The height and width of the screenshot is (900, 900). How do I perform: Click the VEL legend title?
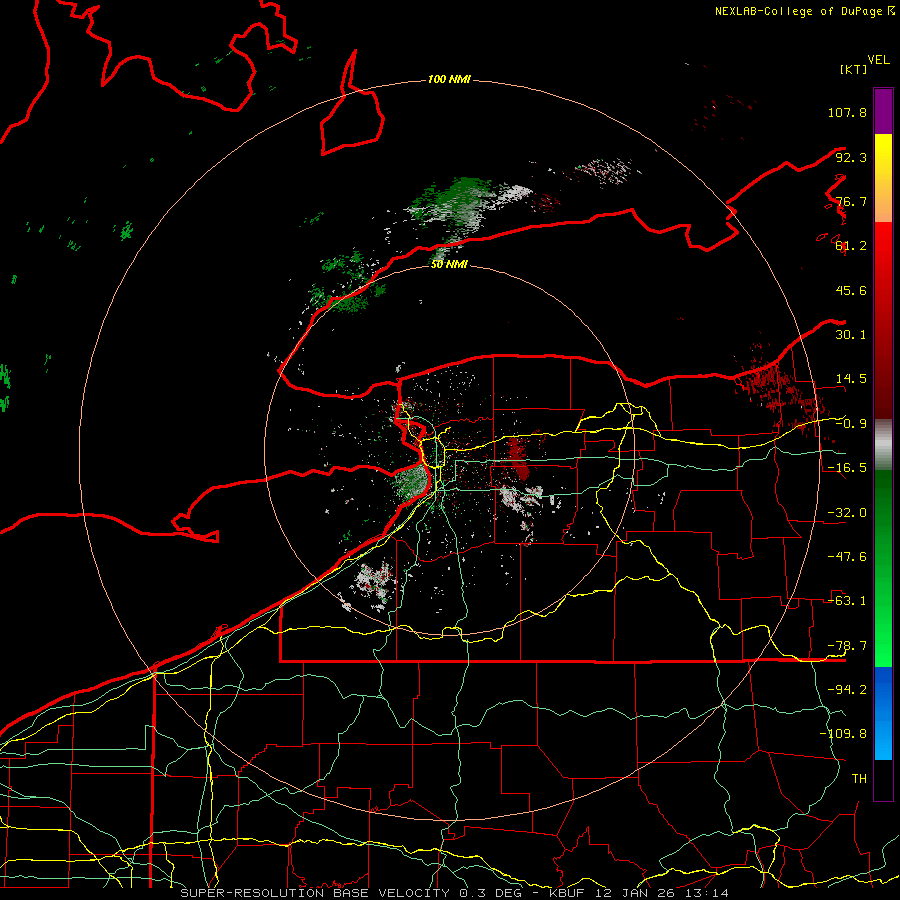coord(878,60)
